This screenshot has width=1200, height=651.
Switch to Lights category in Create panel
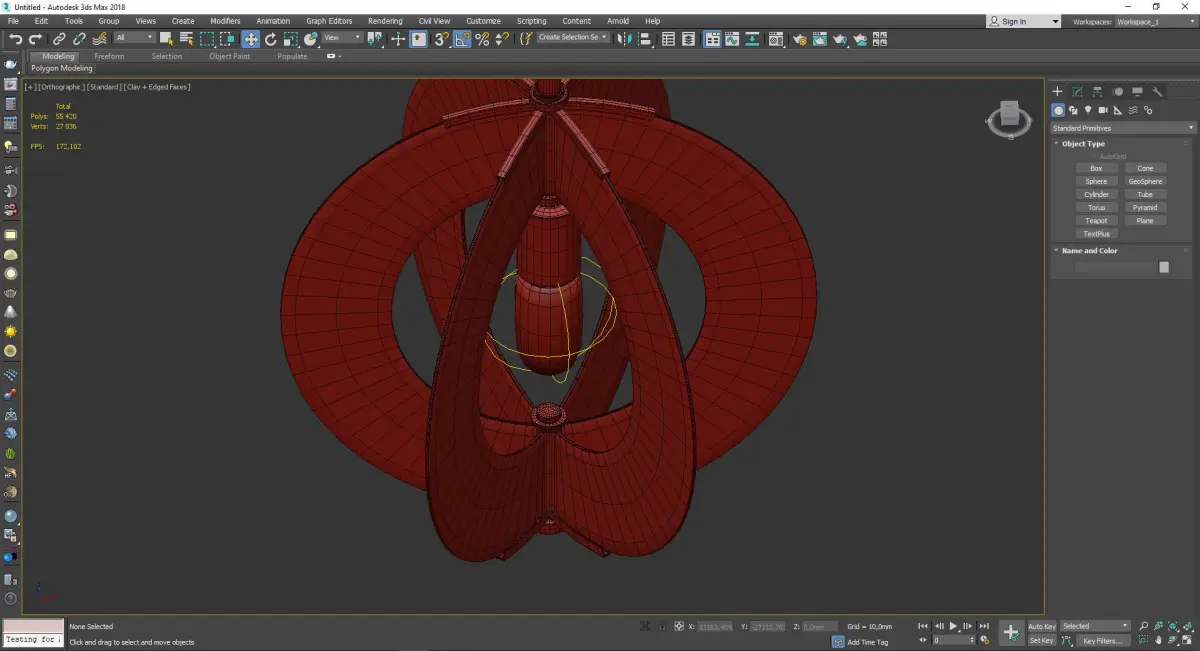coord(1087,110)
